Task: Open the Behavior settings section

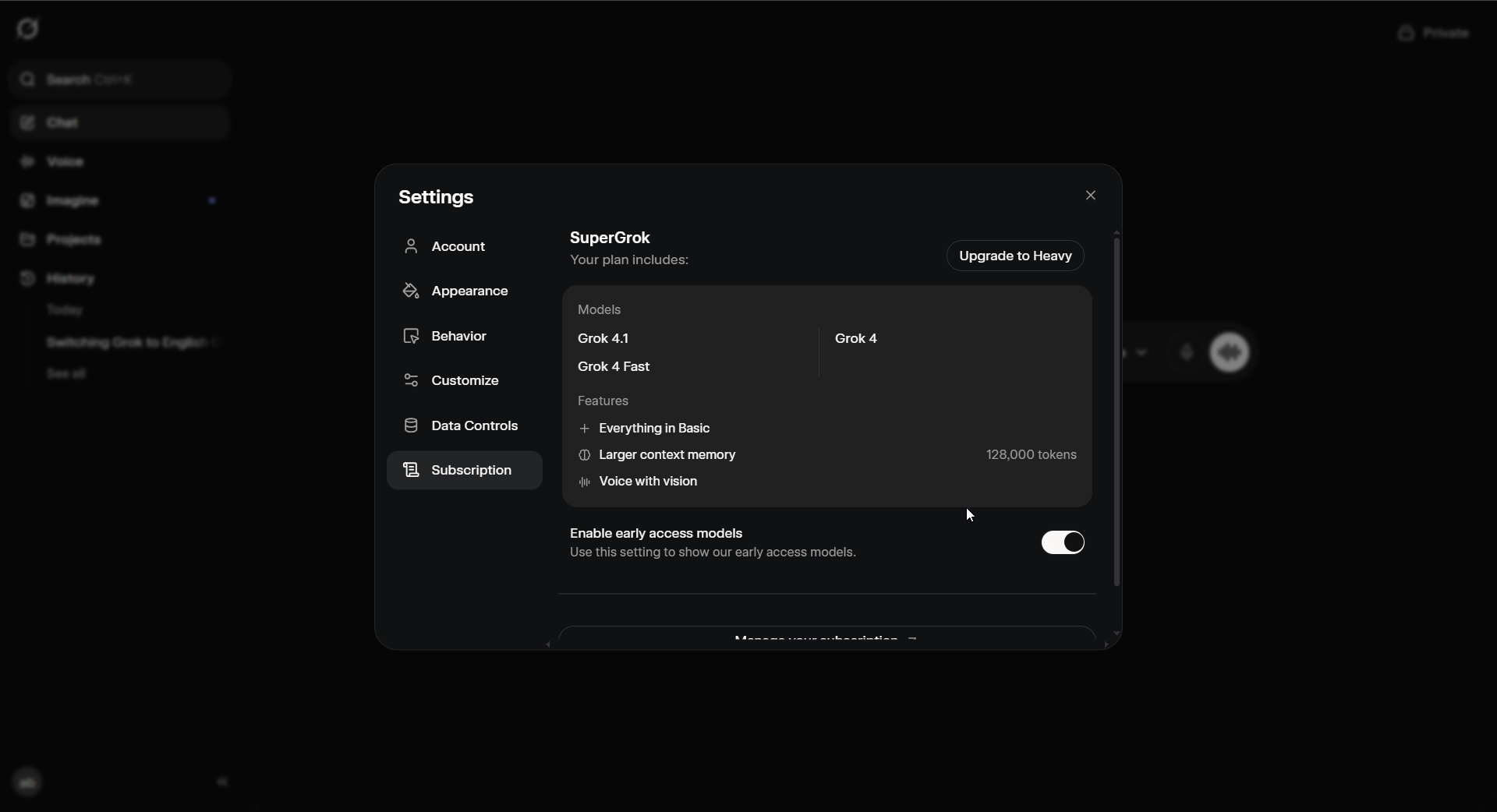Action: click(x=458, y=337)
